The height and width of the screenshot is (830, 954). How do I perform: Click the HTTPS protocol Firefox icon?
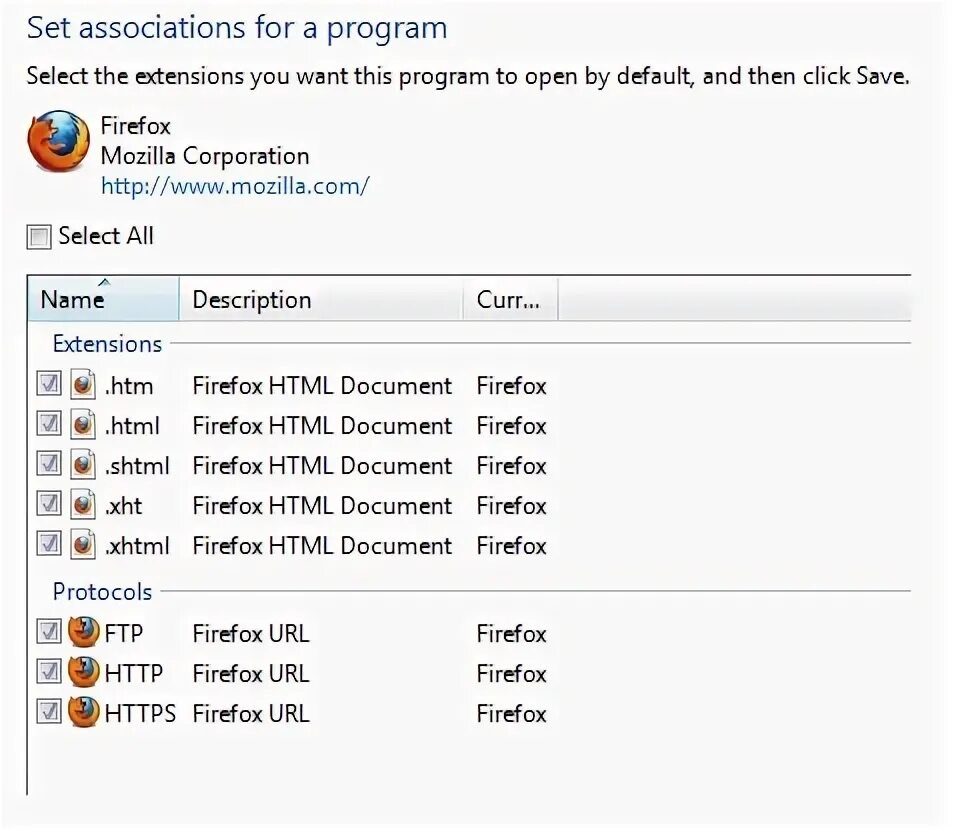point(83,711)
